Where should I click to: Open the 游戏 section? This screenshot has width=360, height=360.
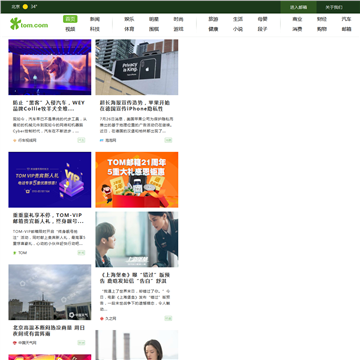point(178,29)
